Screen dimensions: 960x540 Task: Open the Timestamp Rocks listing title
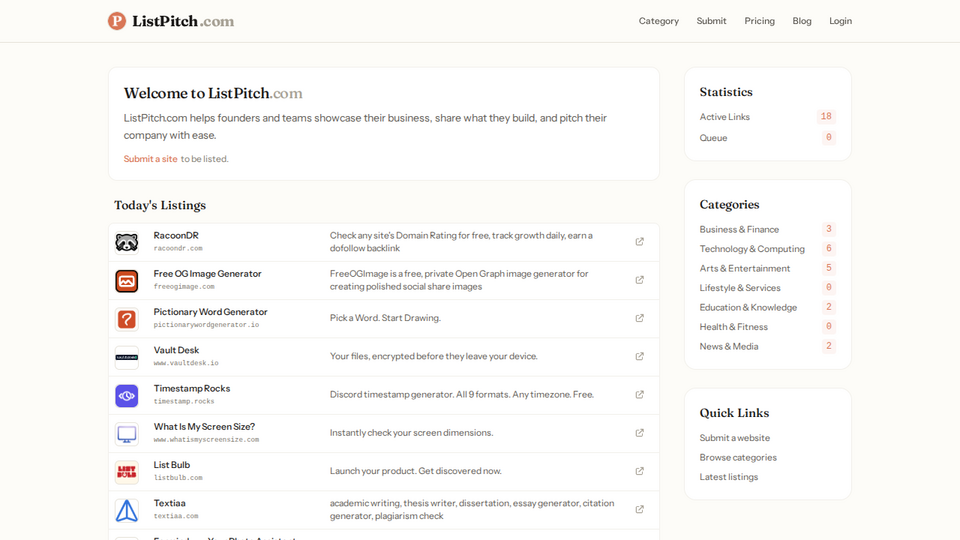coord(192,389)
